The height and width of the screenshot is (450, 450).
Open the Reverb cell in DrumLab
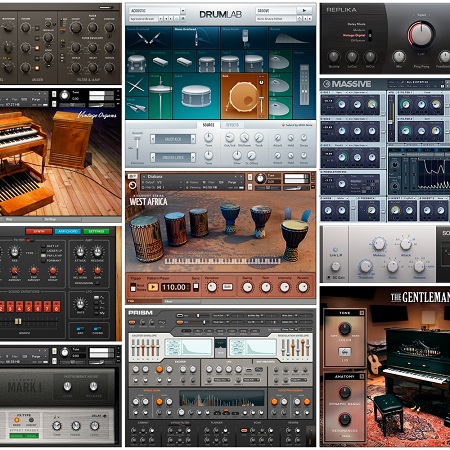292,38
